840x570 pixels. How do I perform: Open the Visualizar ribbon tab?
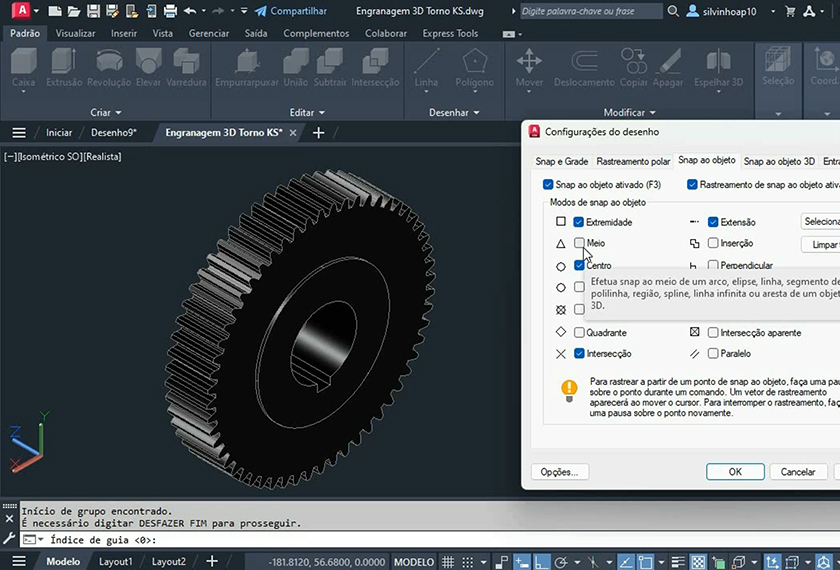click(x=76, y=33)
